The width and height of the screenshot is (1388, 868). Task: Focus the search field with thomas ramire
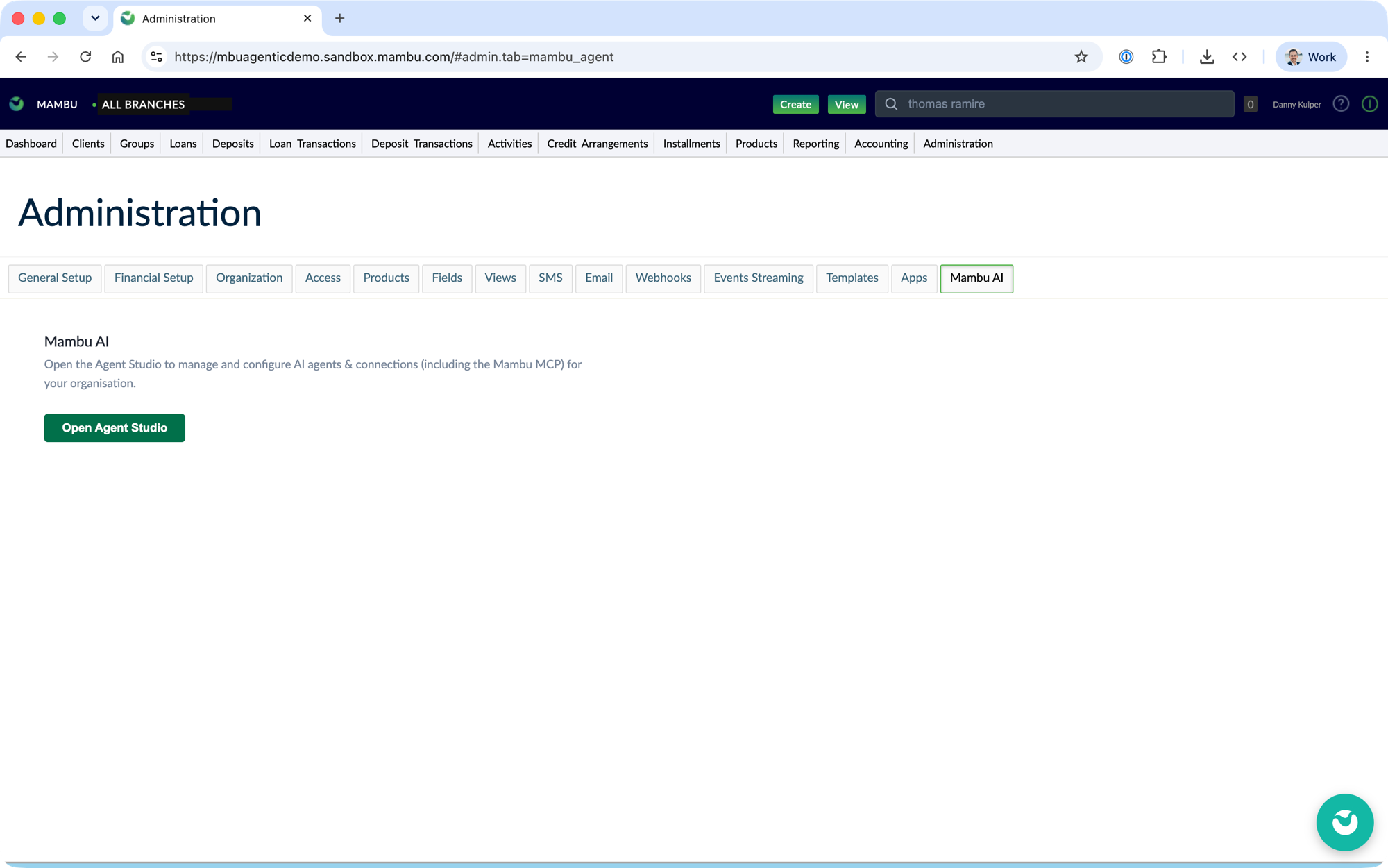click(1054, 104)
